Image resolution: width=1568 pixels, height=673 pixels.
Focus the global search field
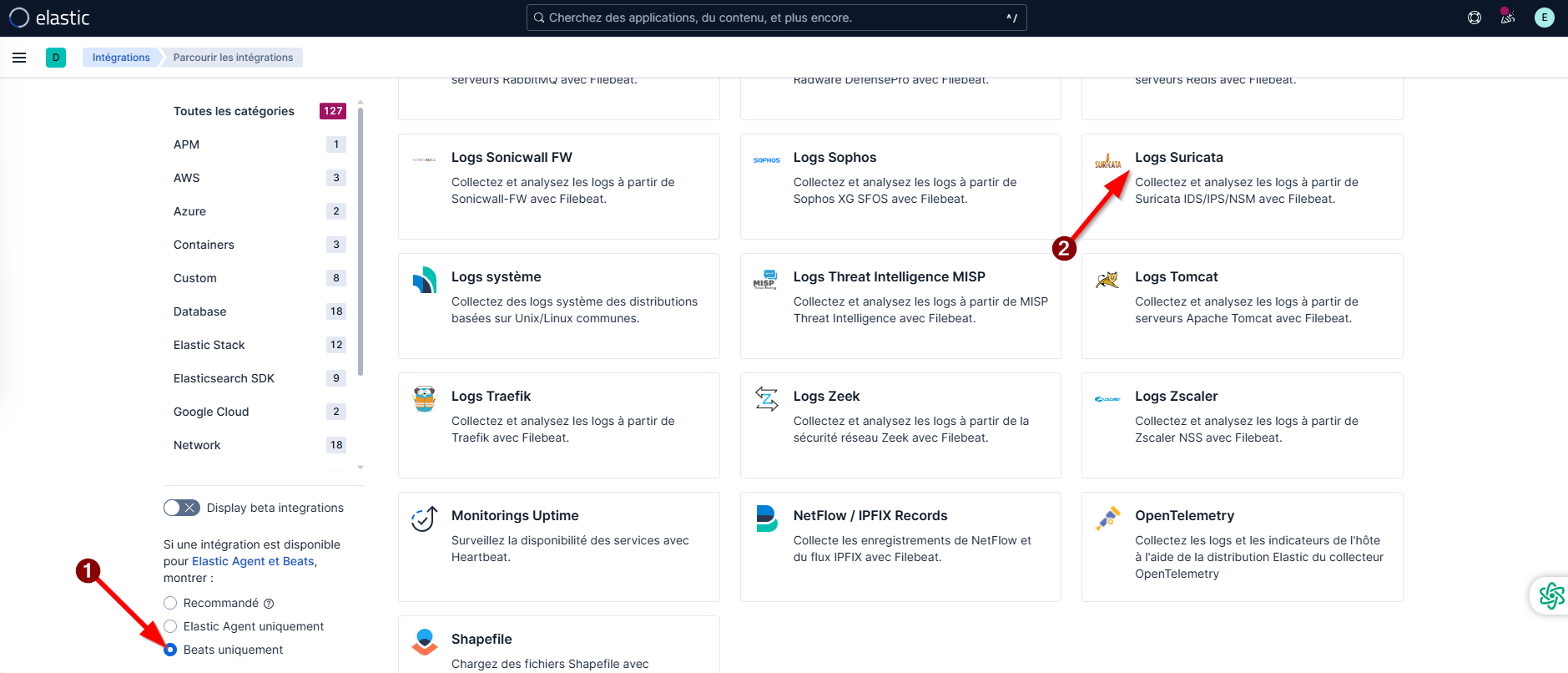click(776, 18)
